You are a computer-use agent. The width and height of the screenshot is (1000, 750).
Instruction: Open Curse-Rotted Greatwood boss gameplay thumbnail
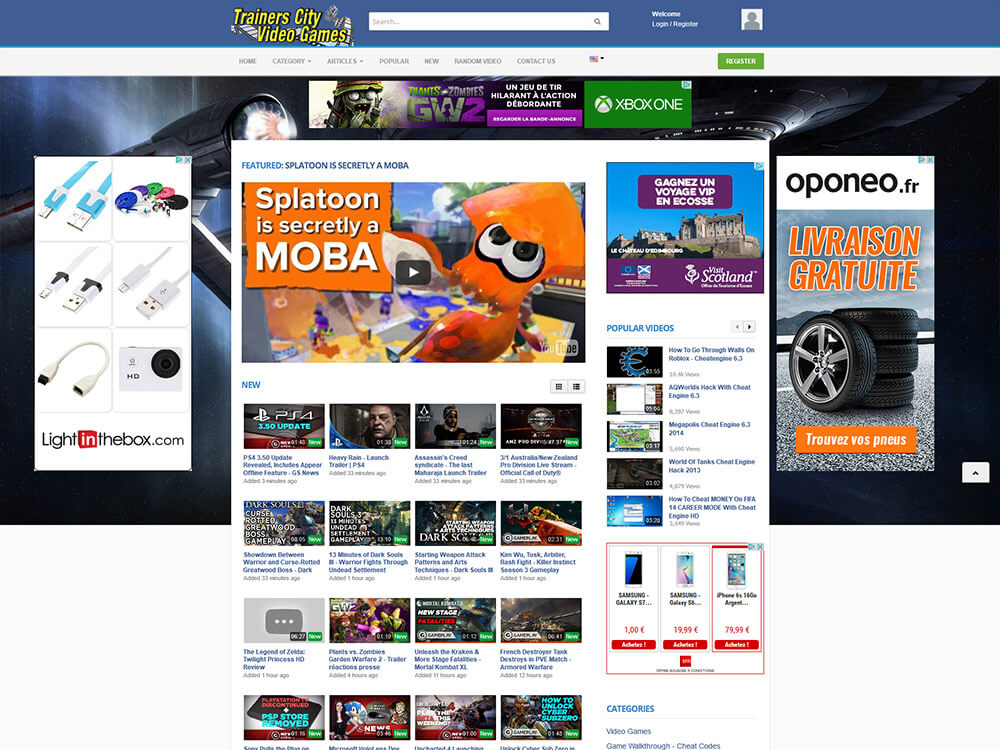(x=284, y=523)
